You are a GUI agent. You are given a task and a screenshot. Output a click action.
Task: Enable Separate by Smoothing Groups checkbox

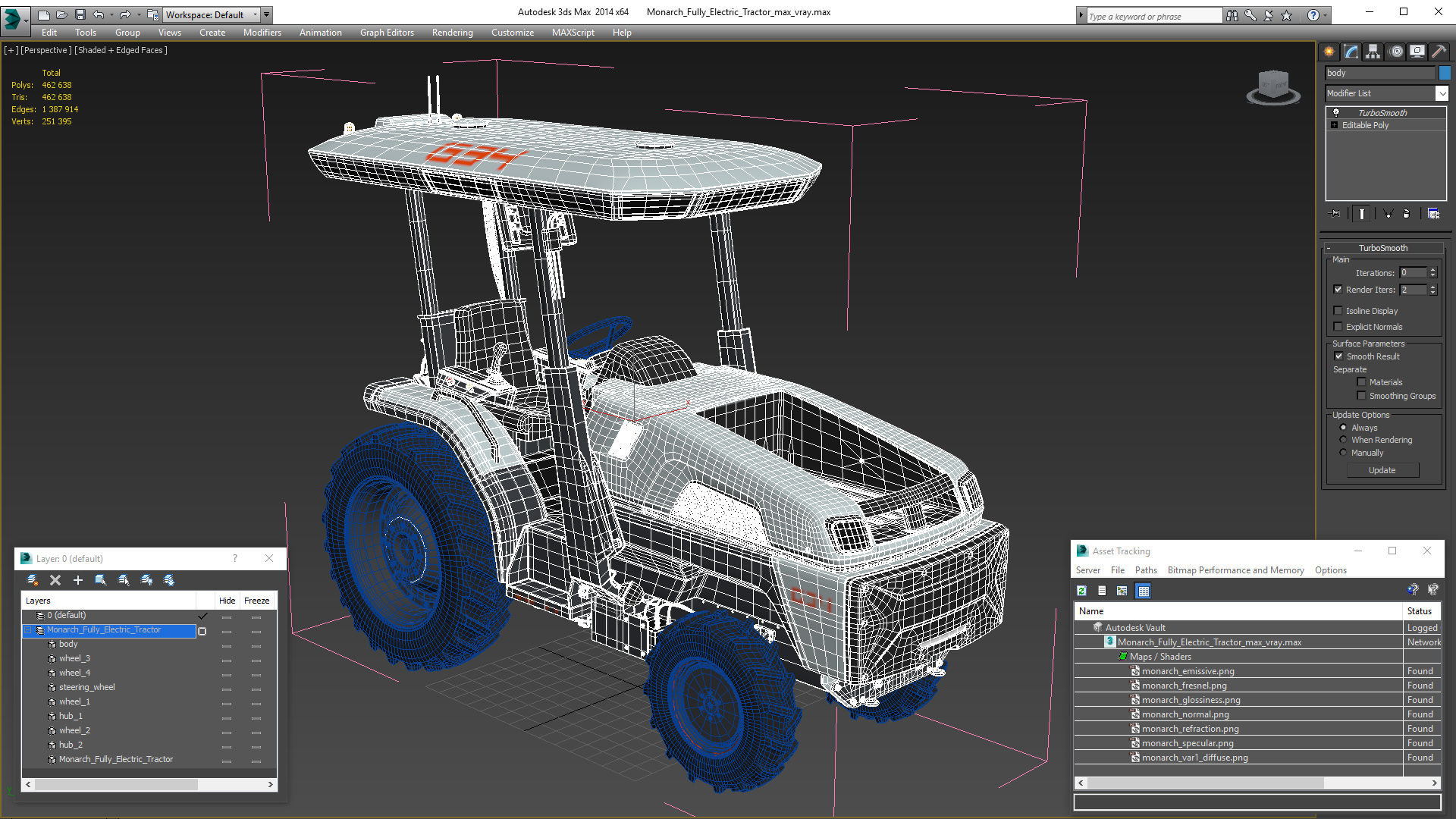[1361, 396]
